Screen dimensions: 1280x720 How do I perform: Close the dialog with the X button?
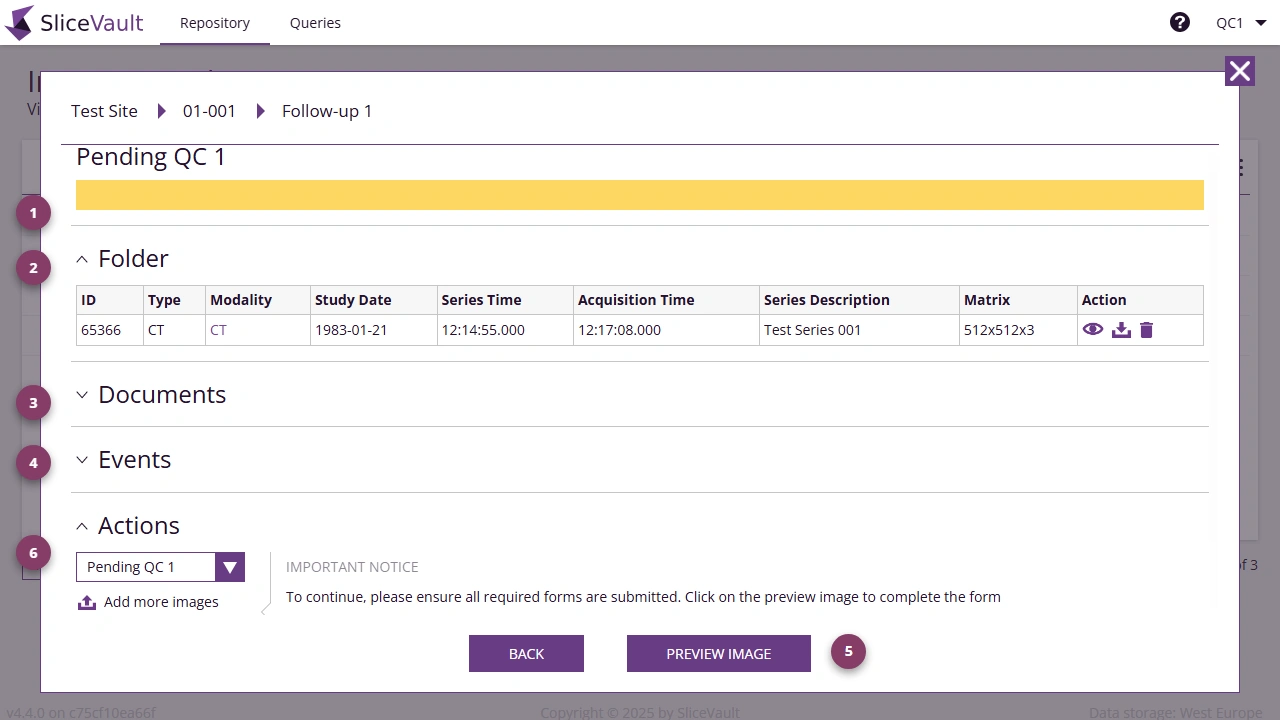pos(1240,71)
